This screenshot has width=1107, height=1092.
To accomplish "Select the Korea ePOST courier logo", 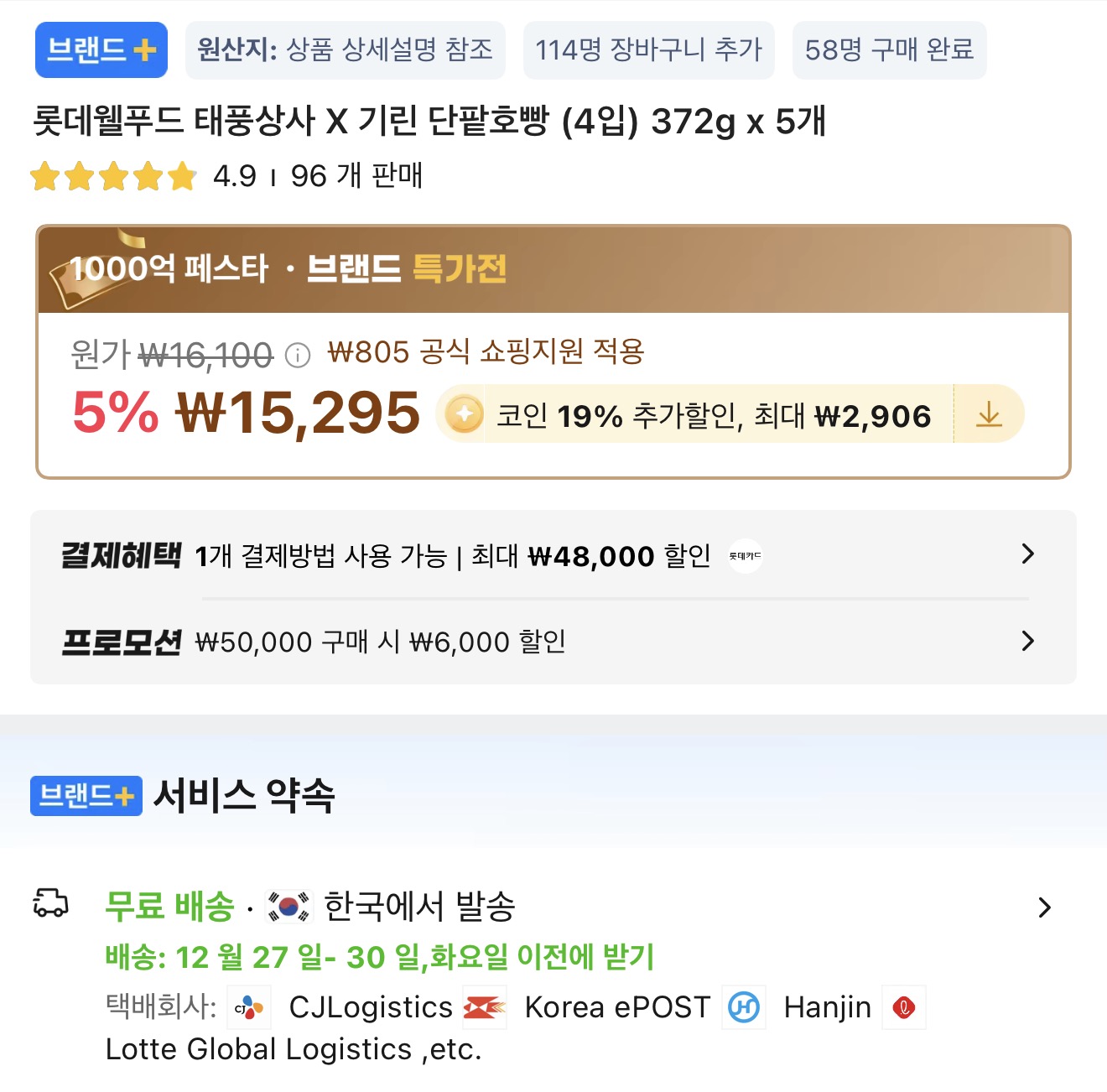I will (484, 1007).
